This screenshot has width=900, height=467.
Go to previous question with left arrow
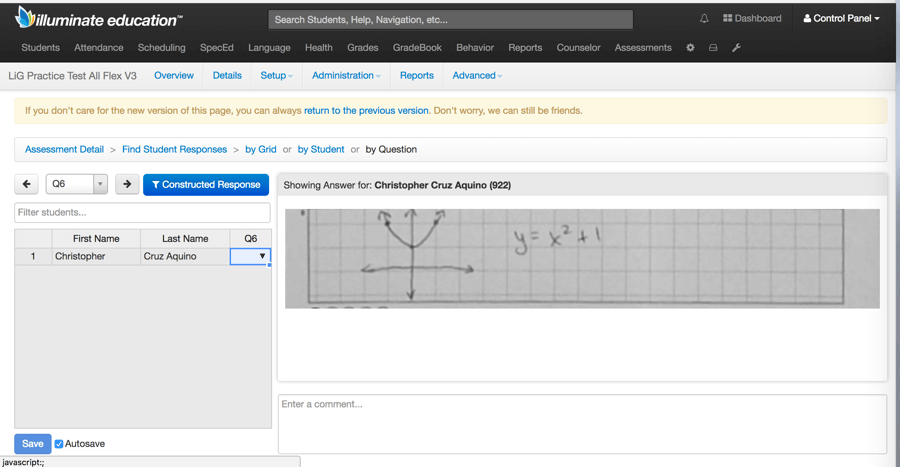[x=27, y=184]
